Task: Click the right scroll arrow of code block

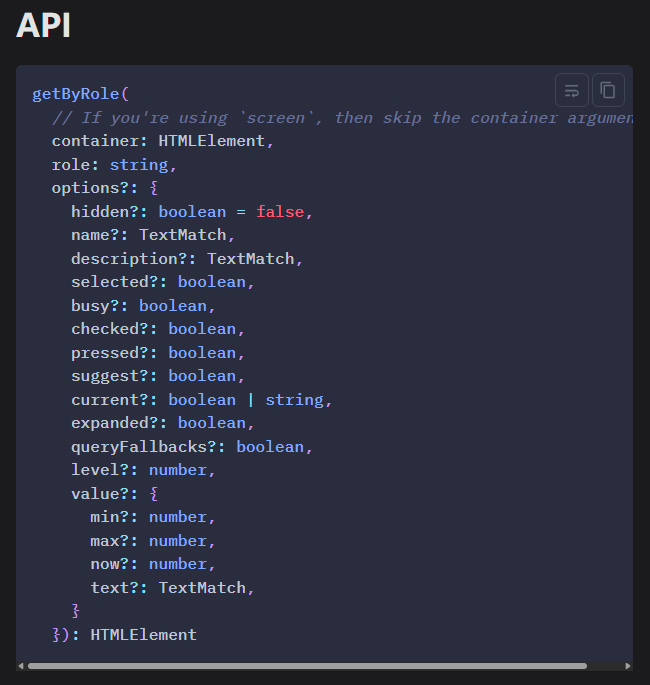Action: pos(628,665)
